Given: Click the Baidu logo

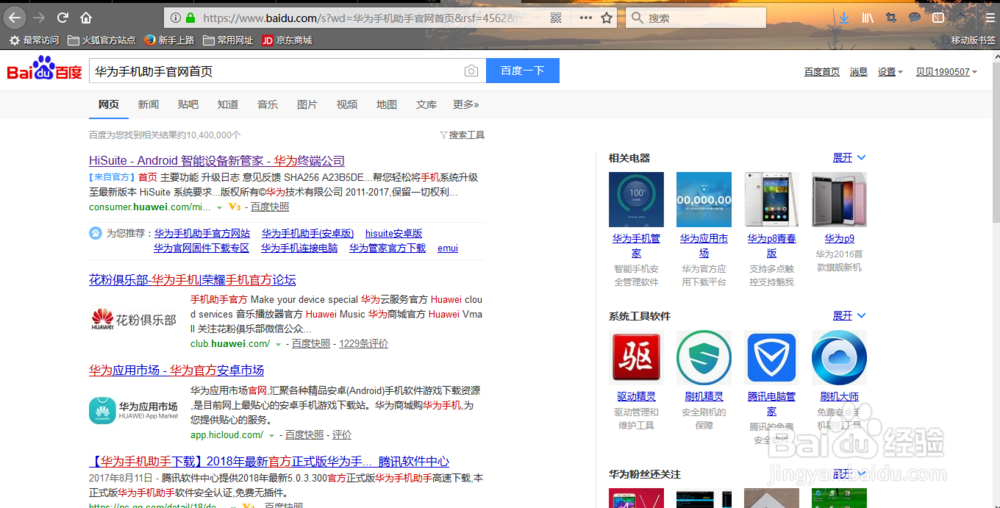Looking at the screenshot, I should [44, 69].
